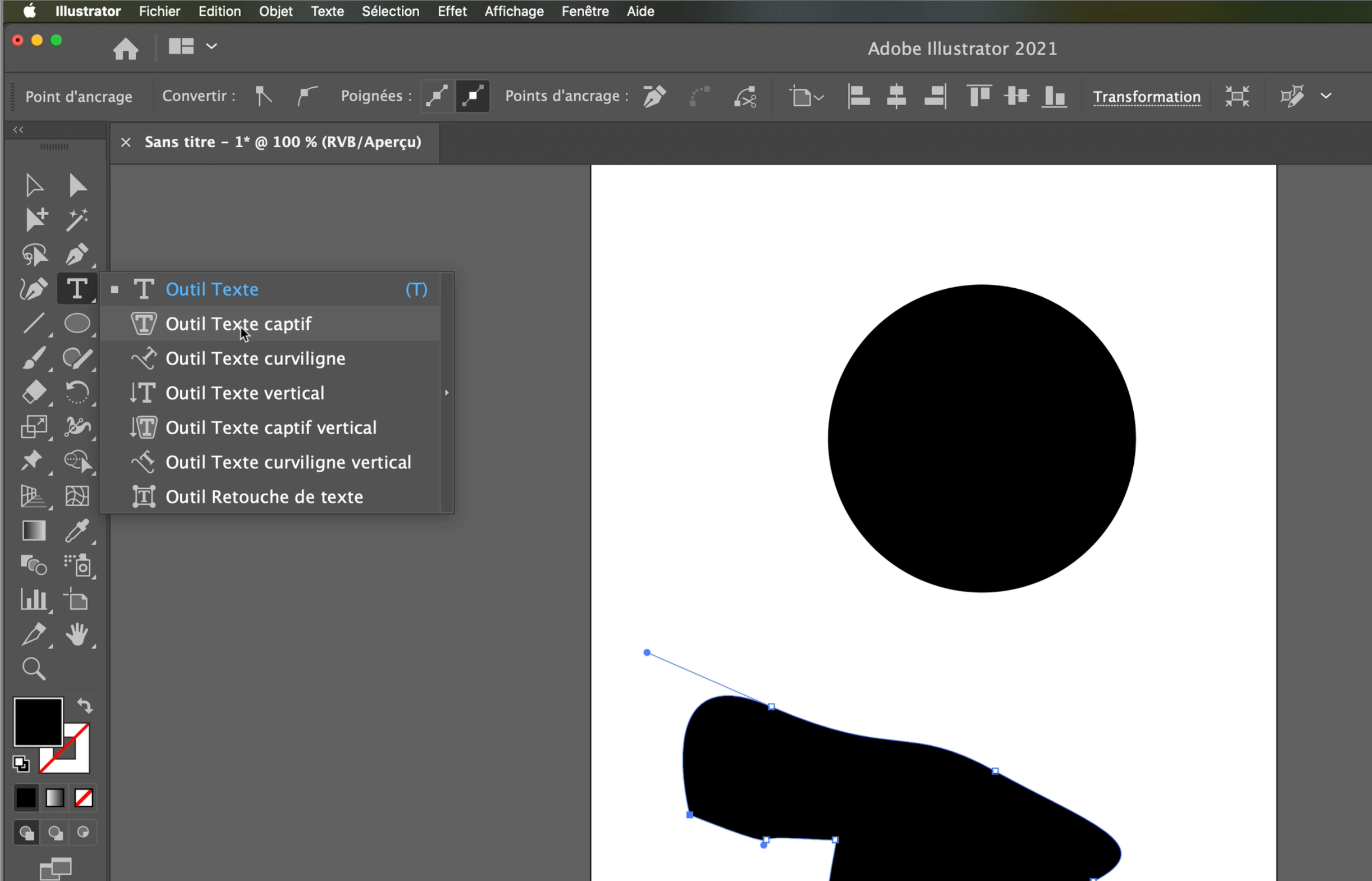Remove selected anchor points

[656, 96]
